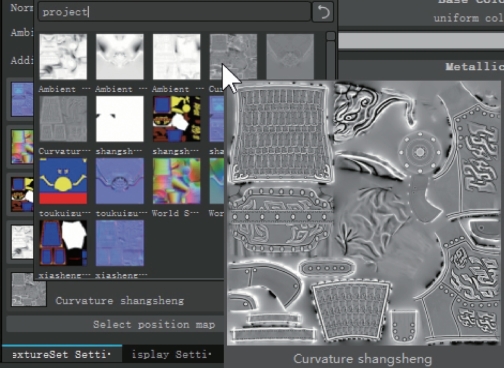The image size is (504, 368).
Task: Pick the Curvature thumbnail under the cursor
Action: [x=233, y=57]
